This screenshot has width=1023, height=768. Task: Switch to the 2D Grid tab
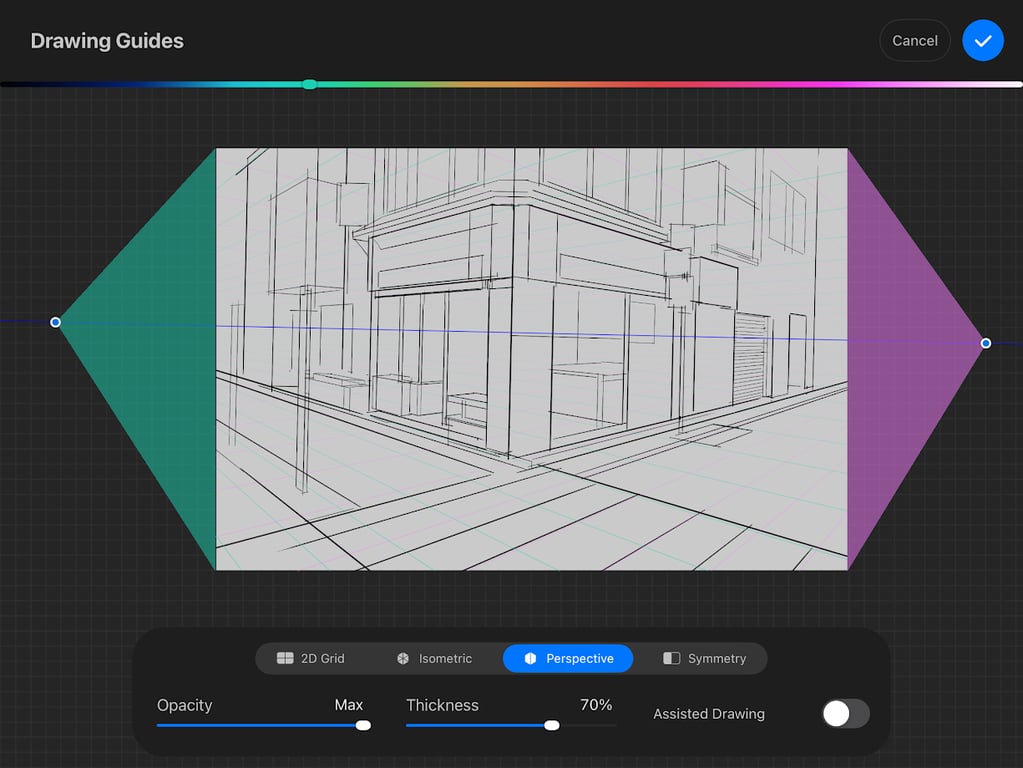[x=311, y=658]
